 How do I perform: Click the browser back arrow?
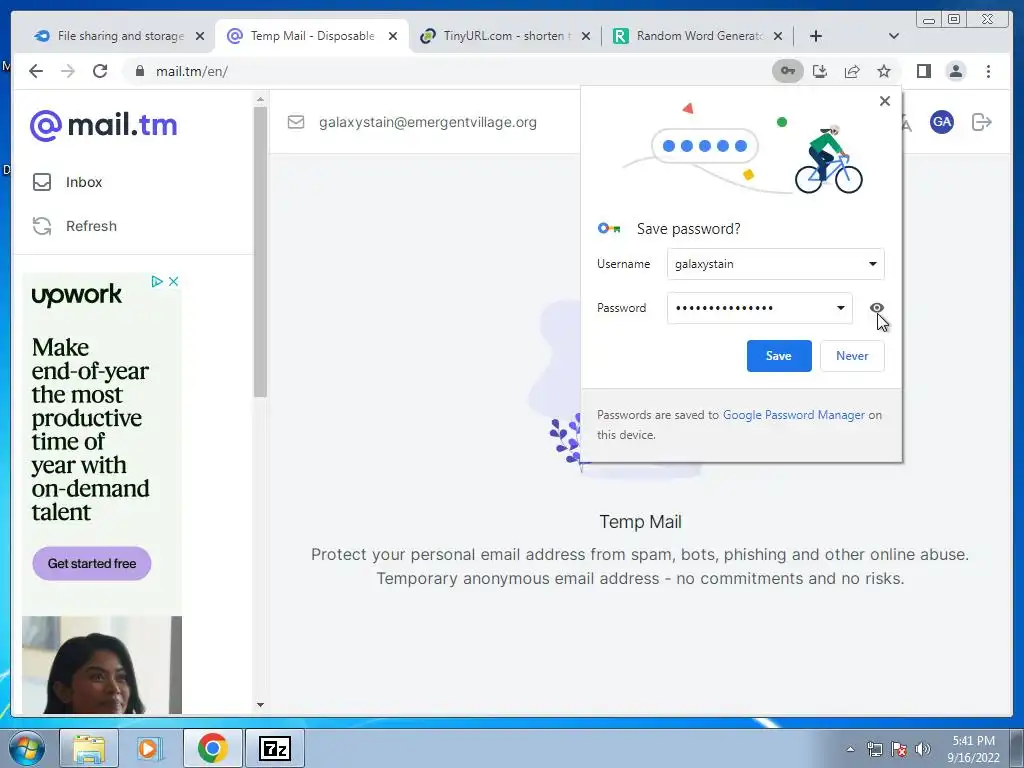pyautogui.click(x=36, y=71)
